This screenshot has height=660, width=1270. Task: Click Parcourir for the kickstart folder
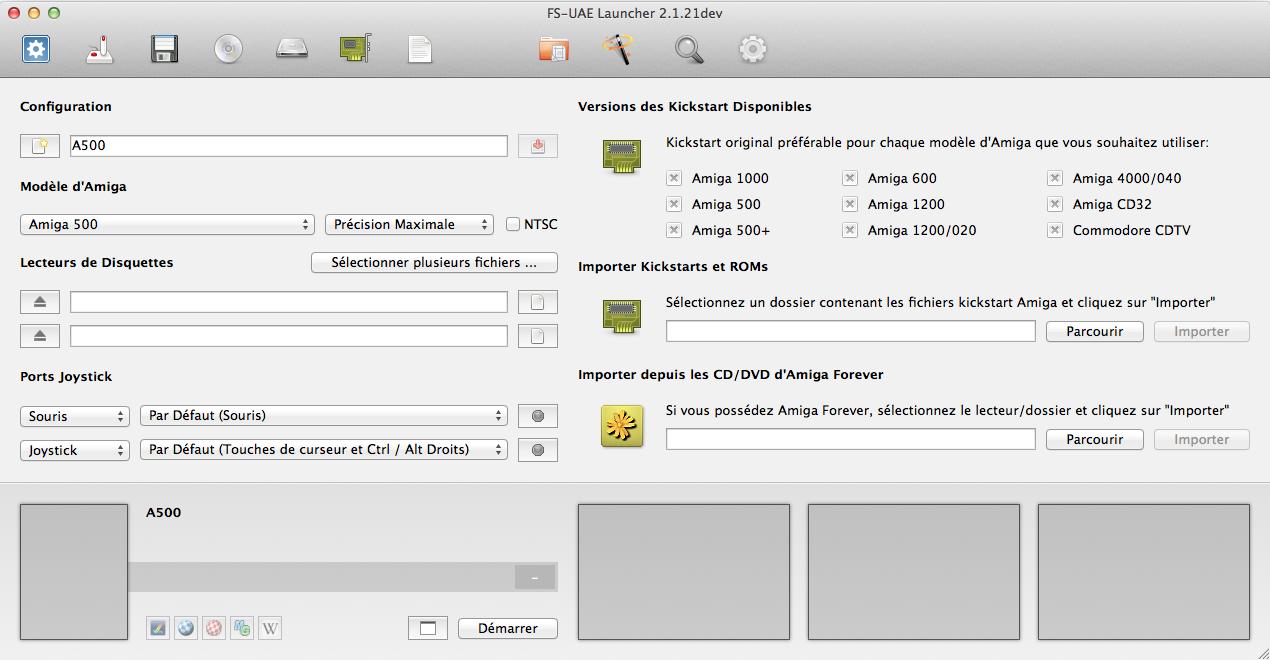click(1095, 331)
